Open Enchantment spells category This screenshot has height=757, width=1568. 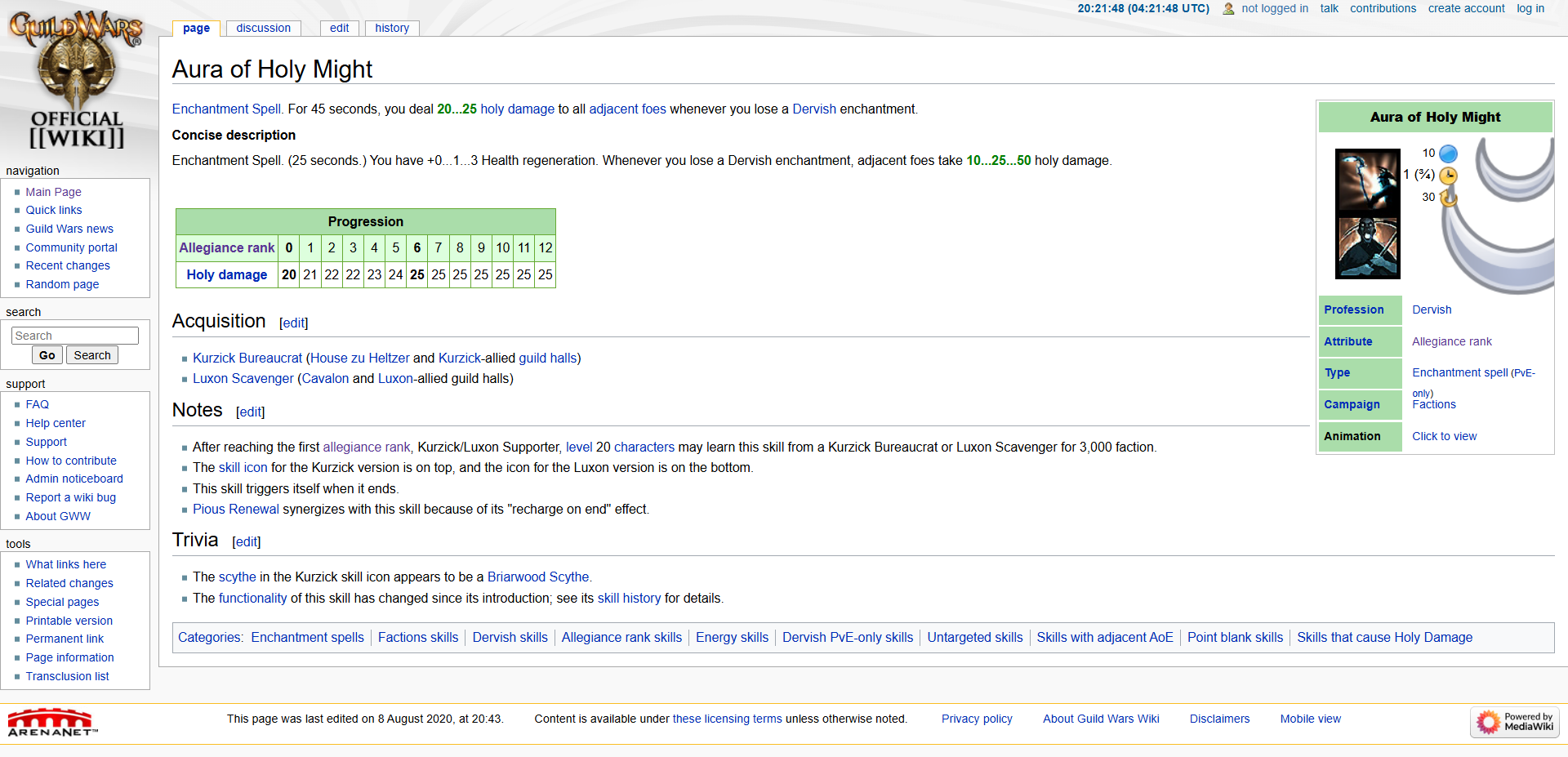(x=307, y=637)
